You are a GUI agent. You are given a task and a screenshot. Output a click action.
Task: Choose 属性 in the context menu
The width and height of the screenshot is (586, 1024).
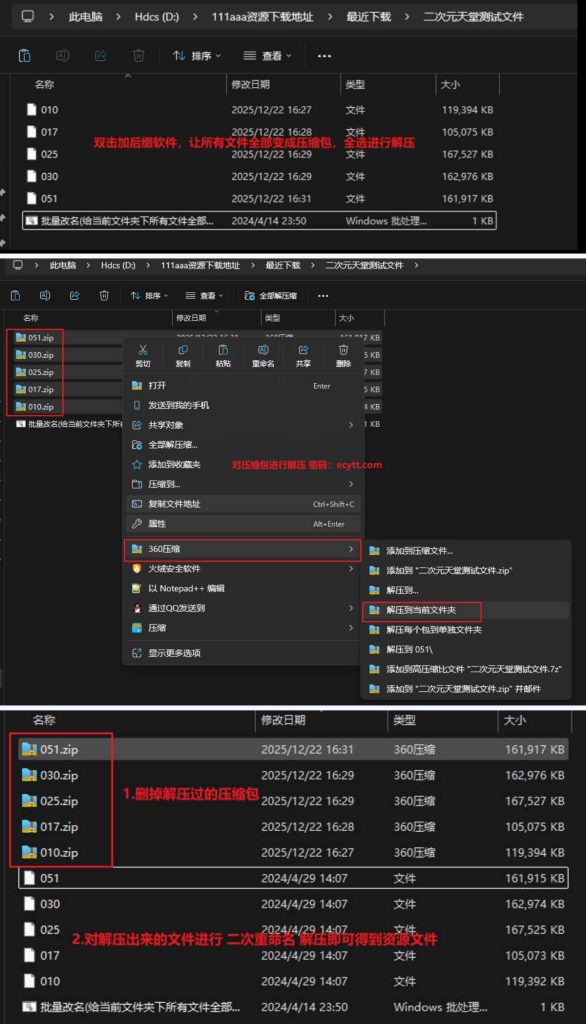[x=243, y=523]
